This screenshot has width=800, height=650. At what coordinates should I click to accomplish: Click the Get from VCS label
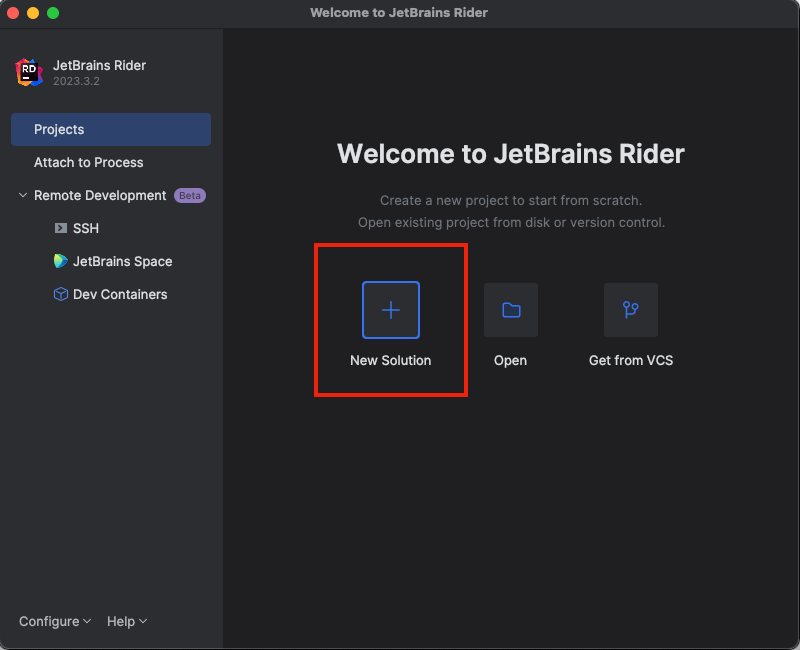[631, 360]
